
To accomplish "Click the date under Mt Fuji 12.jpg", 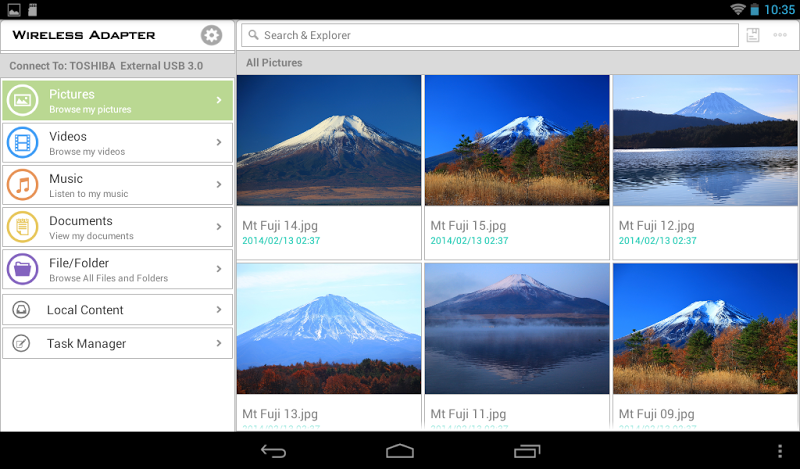I will [x=658, y=240].
